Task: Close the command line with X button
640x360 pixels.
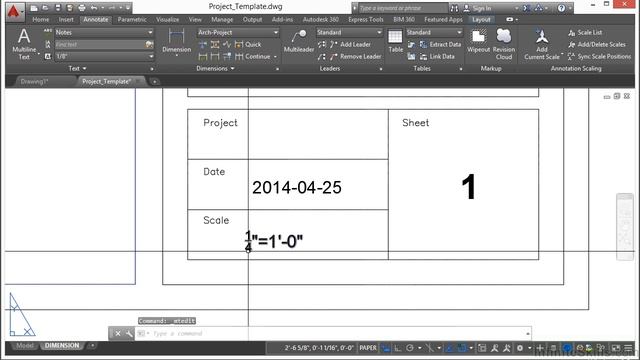Action: pos(117,333)
